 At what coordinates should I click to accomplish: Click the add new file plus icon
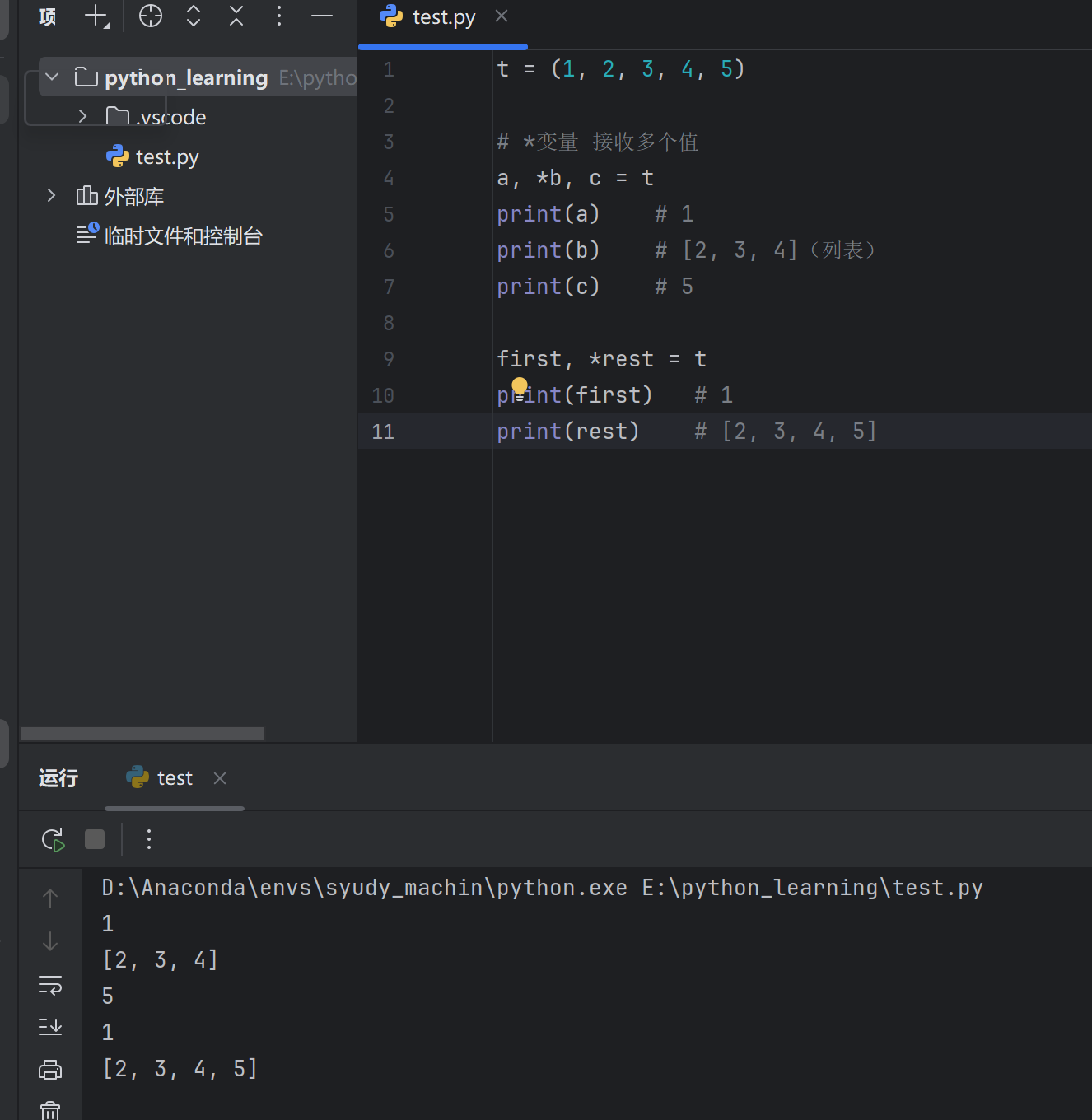point(96,16)
